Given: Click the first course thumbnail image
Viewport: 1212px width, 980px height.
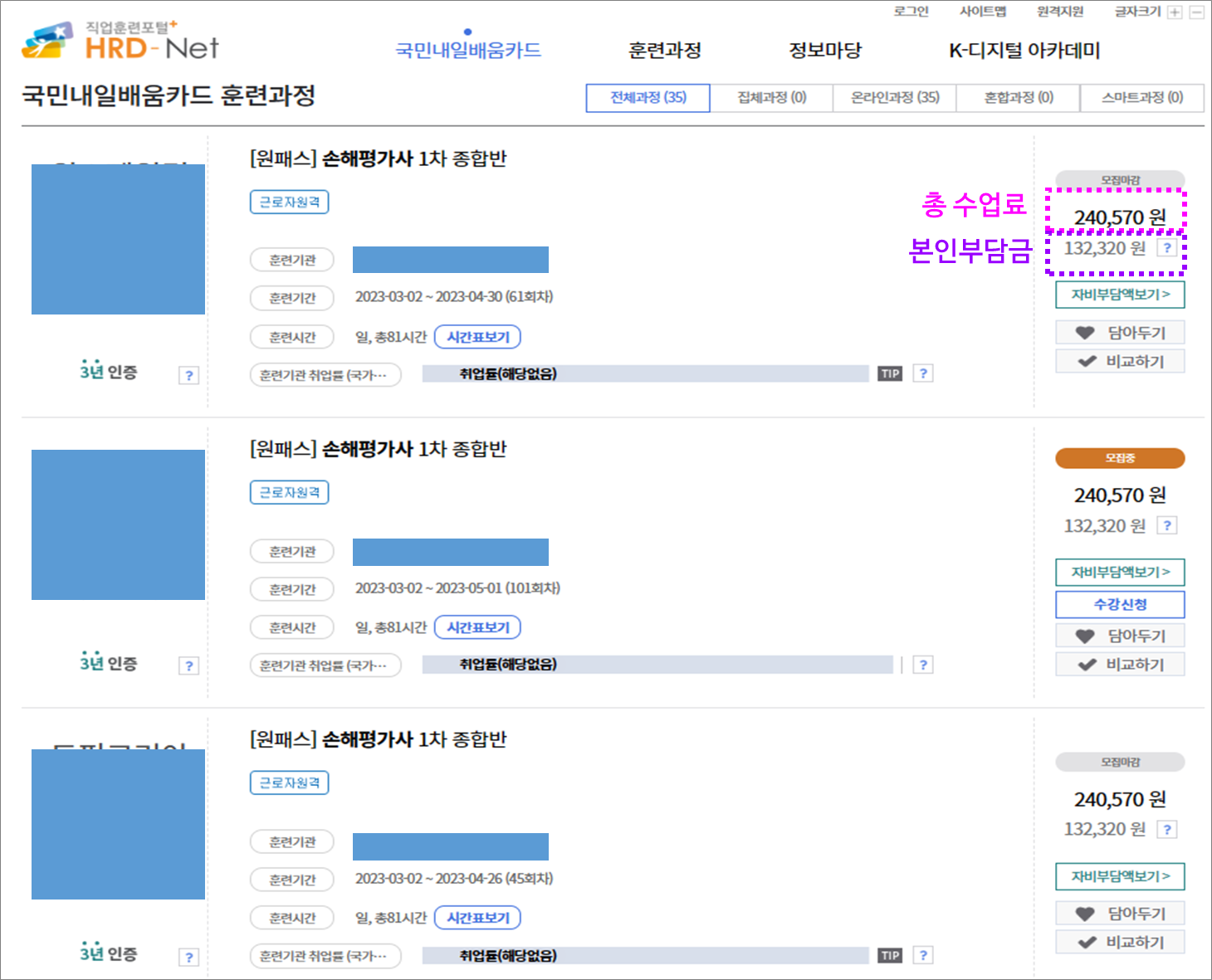Looking at the screenshot, I should (x=118, y=240).
